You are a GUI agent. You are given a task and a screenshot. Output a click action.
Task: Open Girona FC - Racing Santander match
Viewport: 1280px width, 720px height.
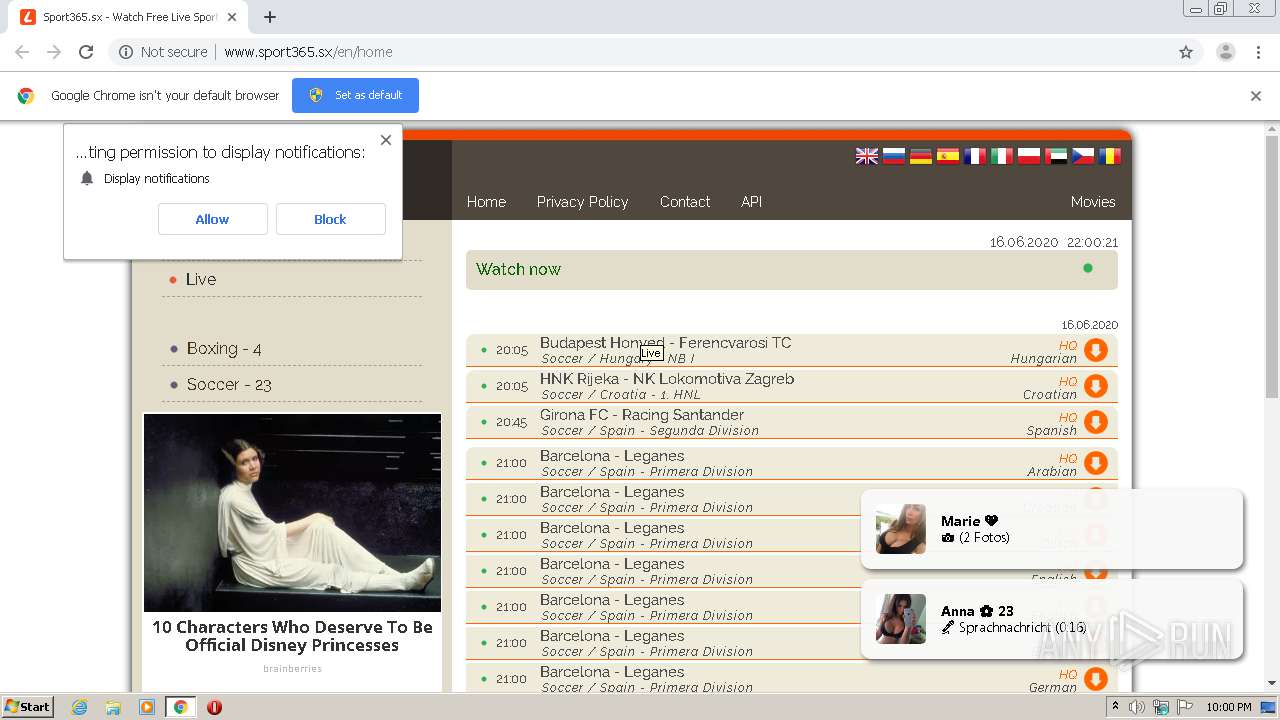coord(642,415)
